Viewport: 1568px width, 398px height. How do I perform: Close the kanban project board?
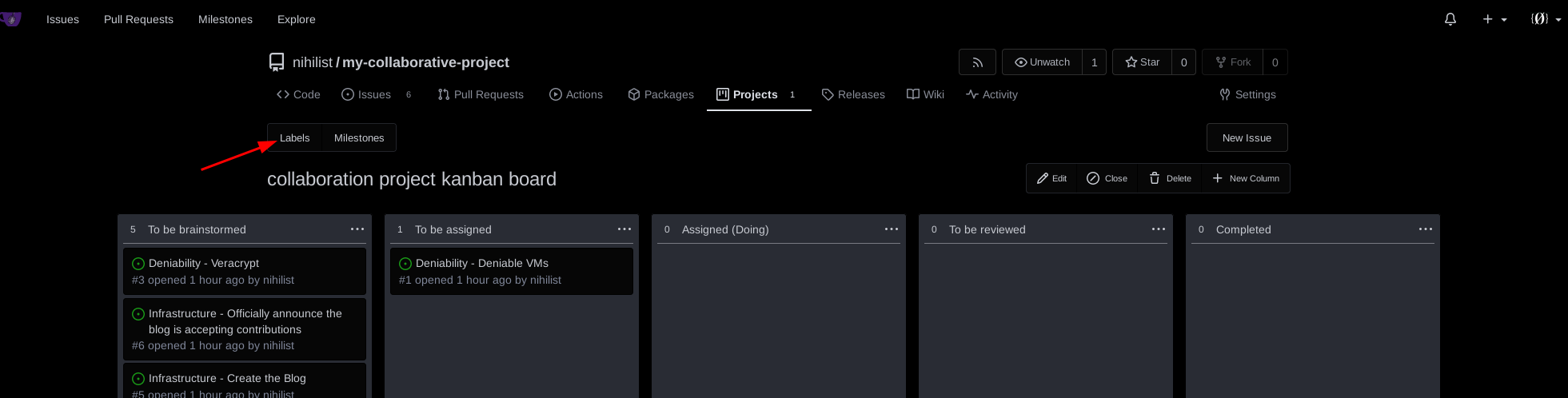pos(1107,178)
